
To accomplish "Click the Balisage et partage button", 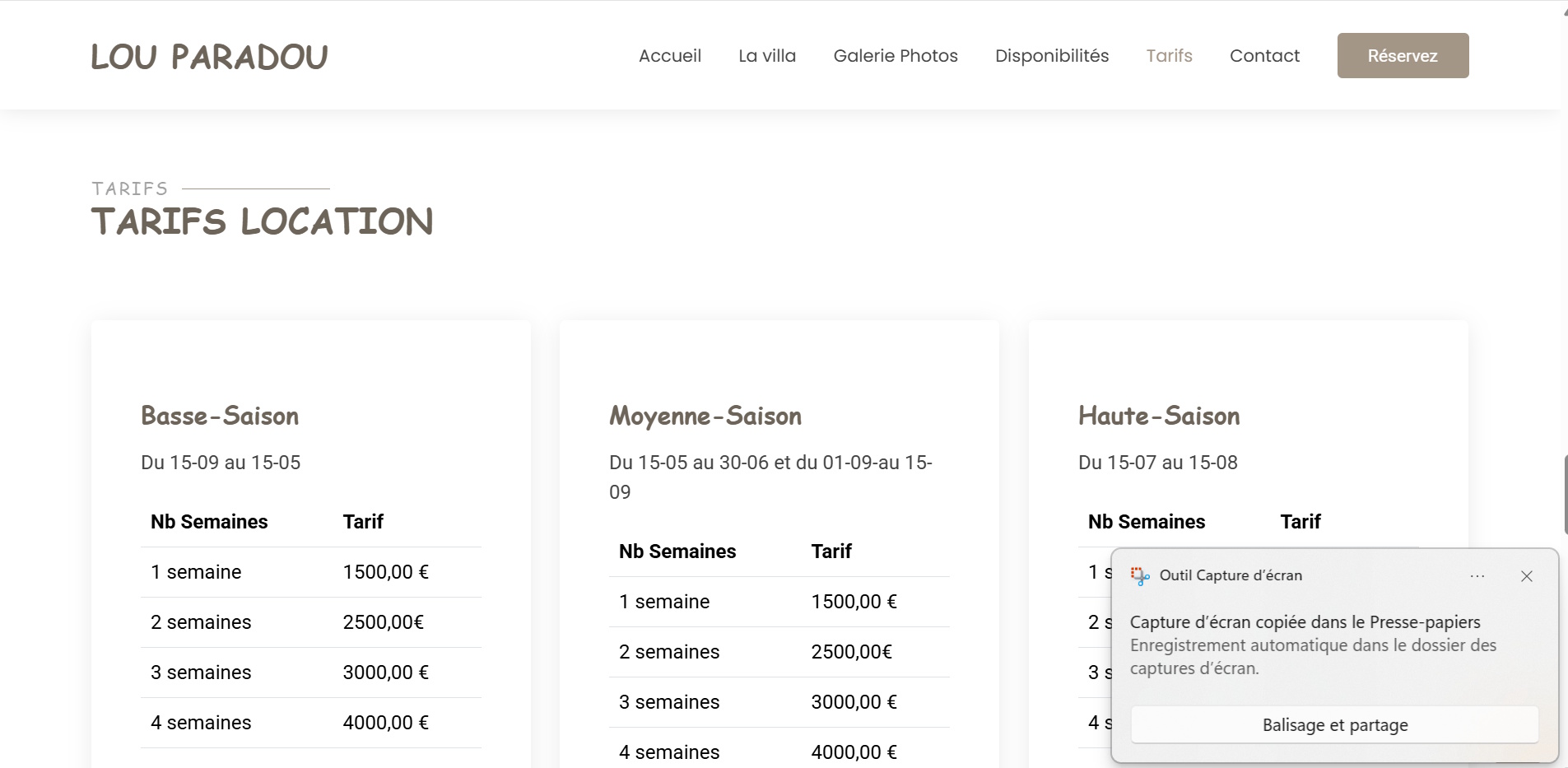I will point(1334,725).
